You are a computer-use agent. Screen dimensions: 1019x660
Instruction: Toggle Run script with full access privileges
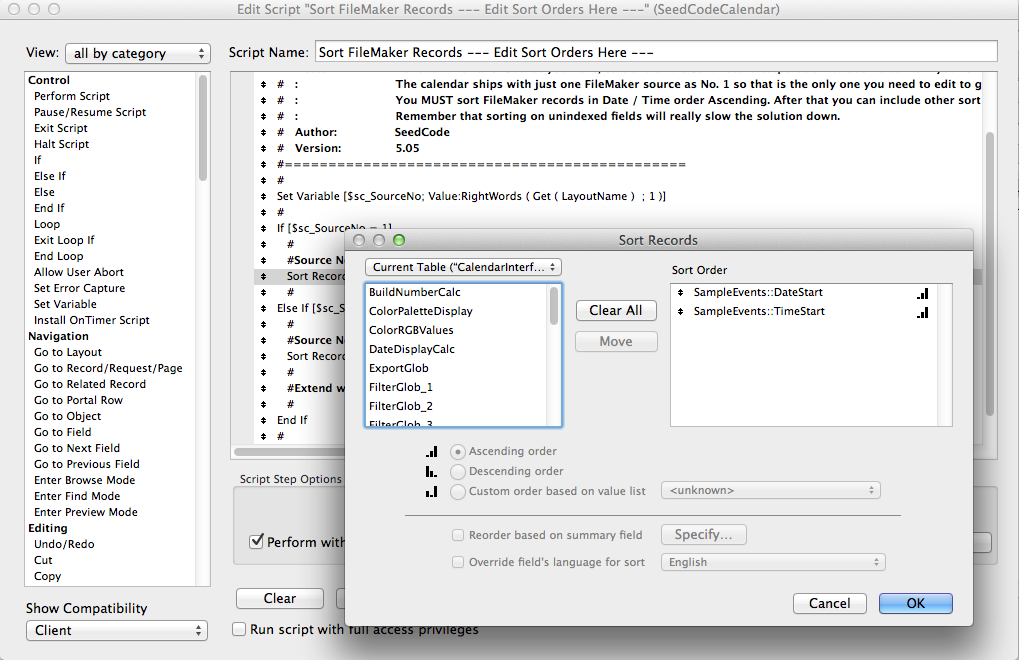point(239,630)
